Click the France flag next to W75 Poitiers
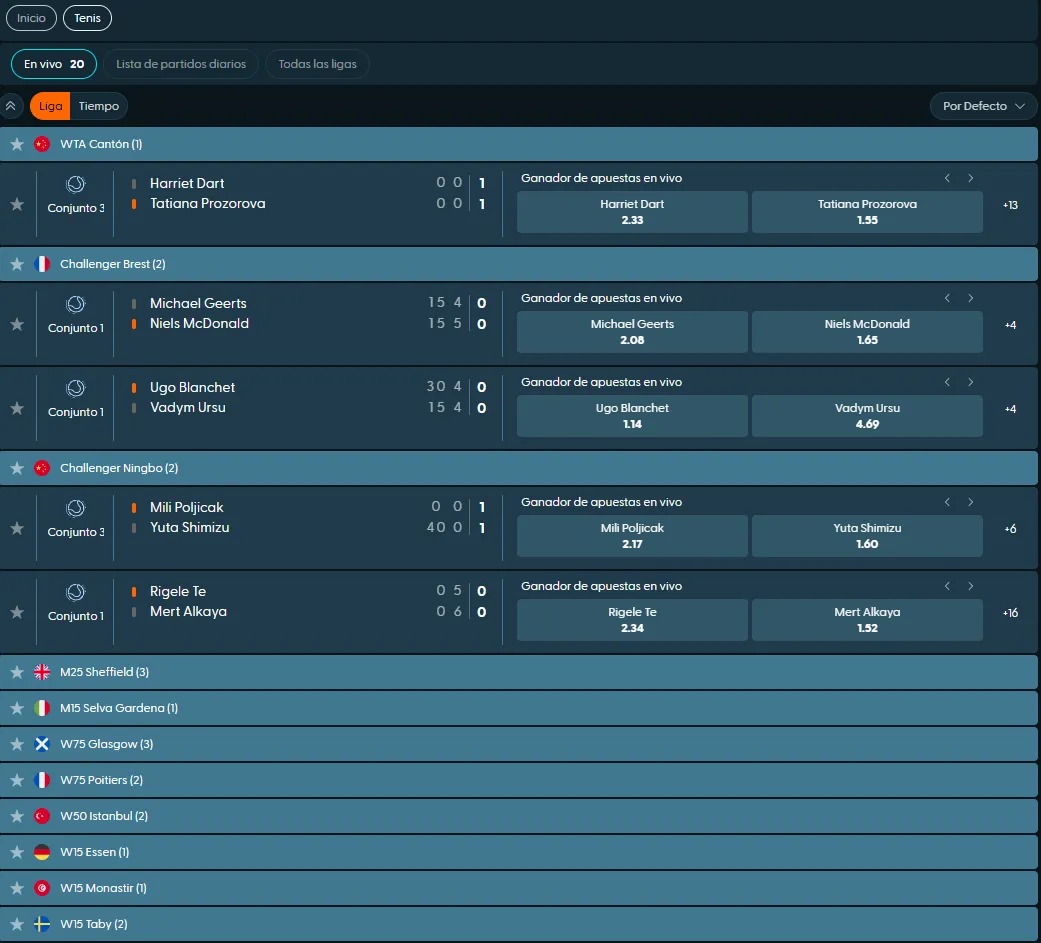 click(42, 780)
